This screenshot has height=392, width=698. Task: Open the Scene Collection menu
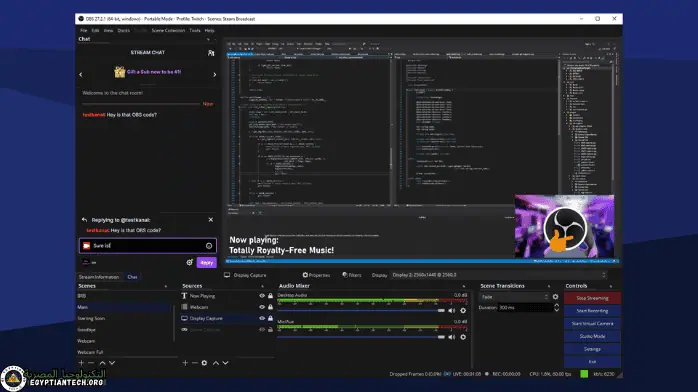click(168, 31)
